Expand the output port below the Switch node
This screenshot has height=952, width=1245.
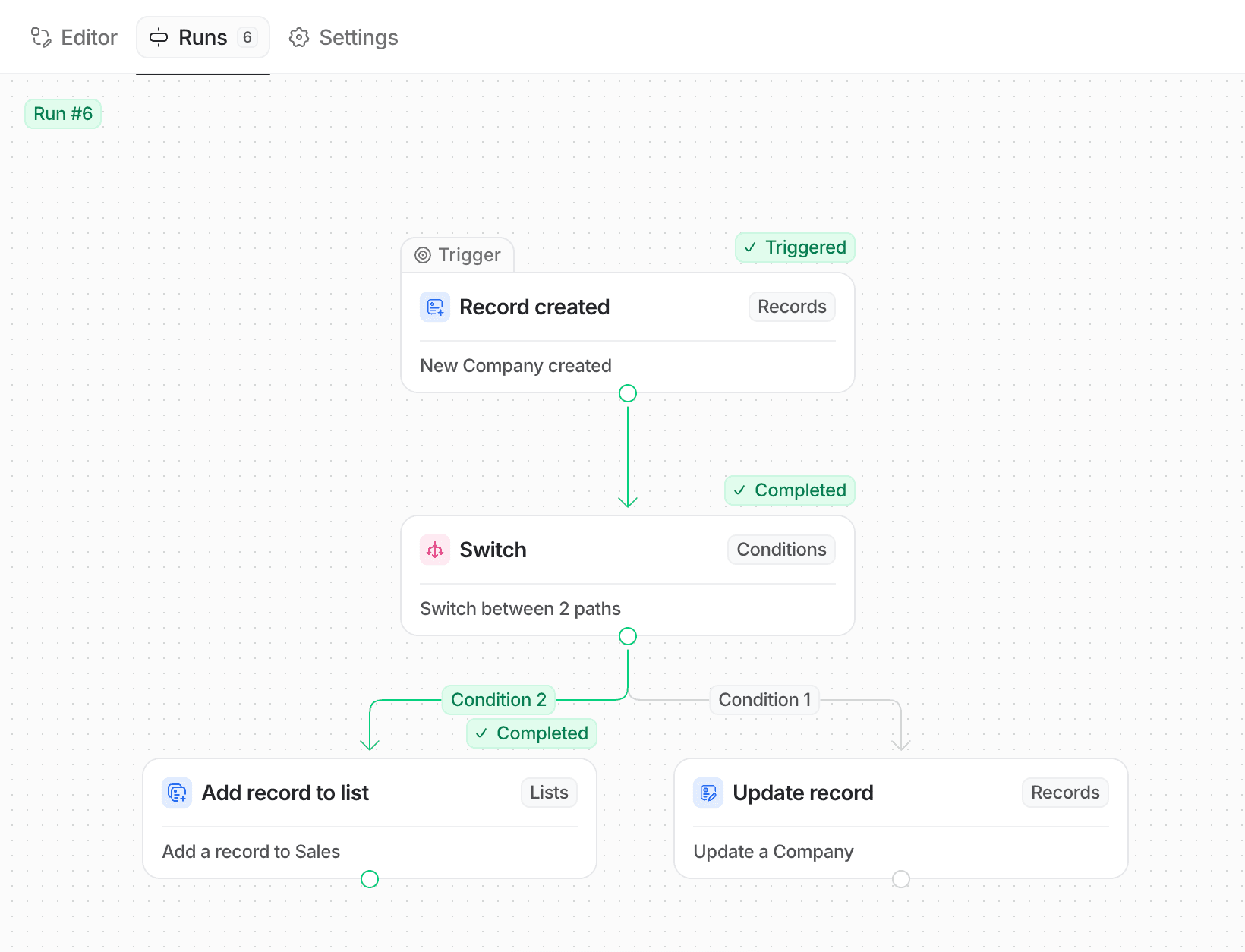click(628, 636)
